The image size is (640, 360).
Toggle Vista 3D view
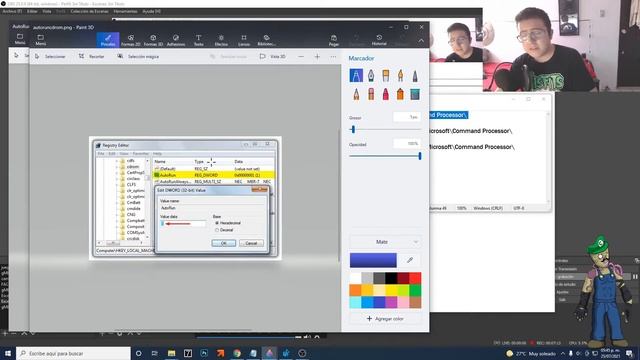(x=273, y=56)
